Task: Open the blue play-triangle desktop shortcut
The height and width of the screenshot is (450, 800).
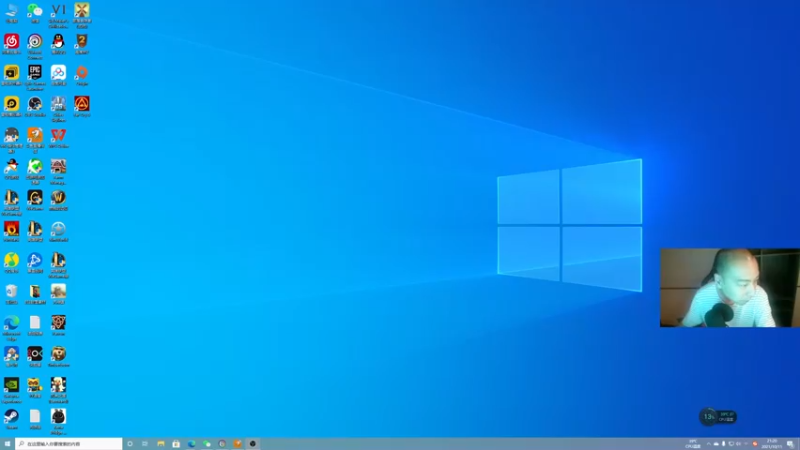Action: click(x=35, y=262)
